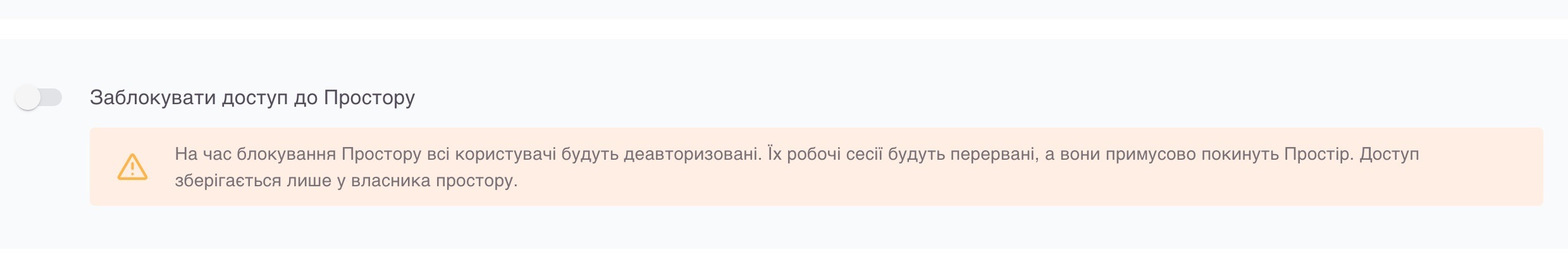The width and height of the screenshot is (1568, 269).
Task: Click the word доступ in the setting title
Action: (x=253, y=98)
